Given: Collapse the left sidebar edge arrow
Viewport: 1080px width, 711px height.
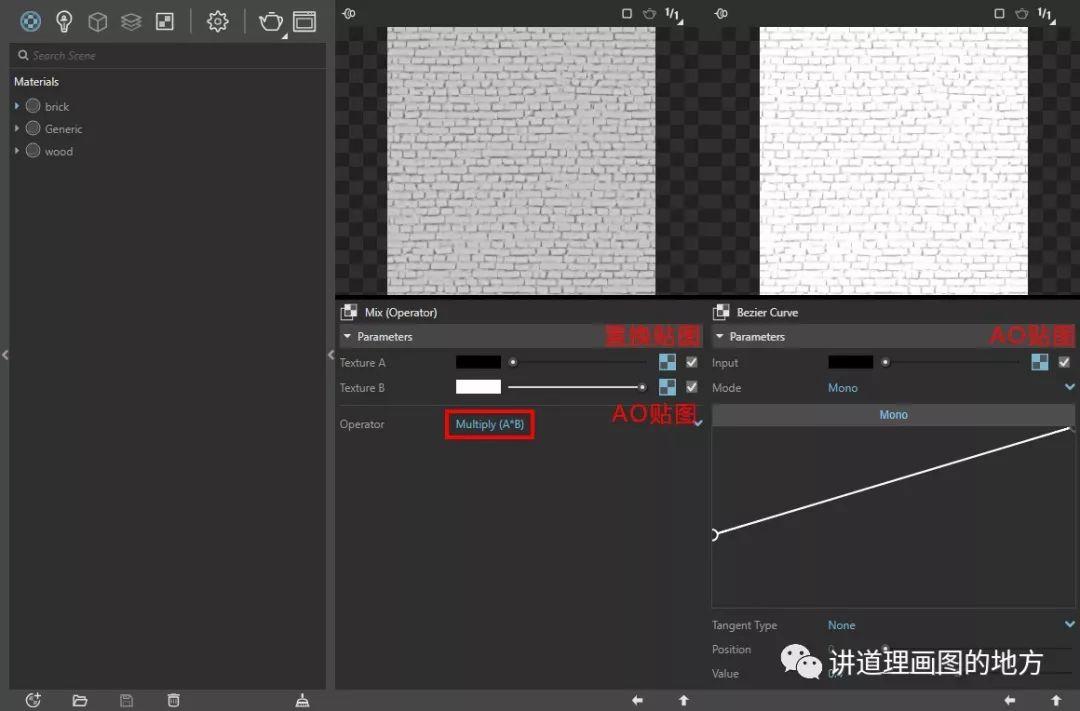Looking at the screenshot, I should [5, 355].
